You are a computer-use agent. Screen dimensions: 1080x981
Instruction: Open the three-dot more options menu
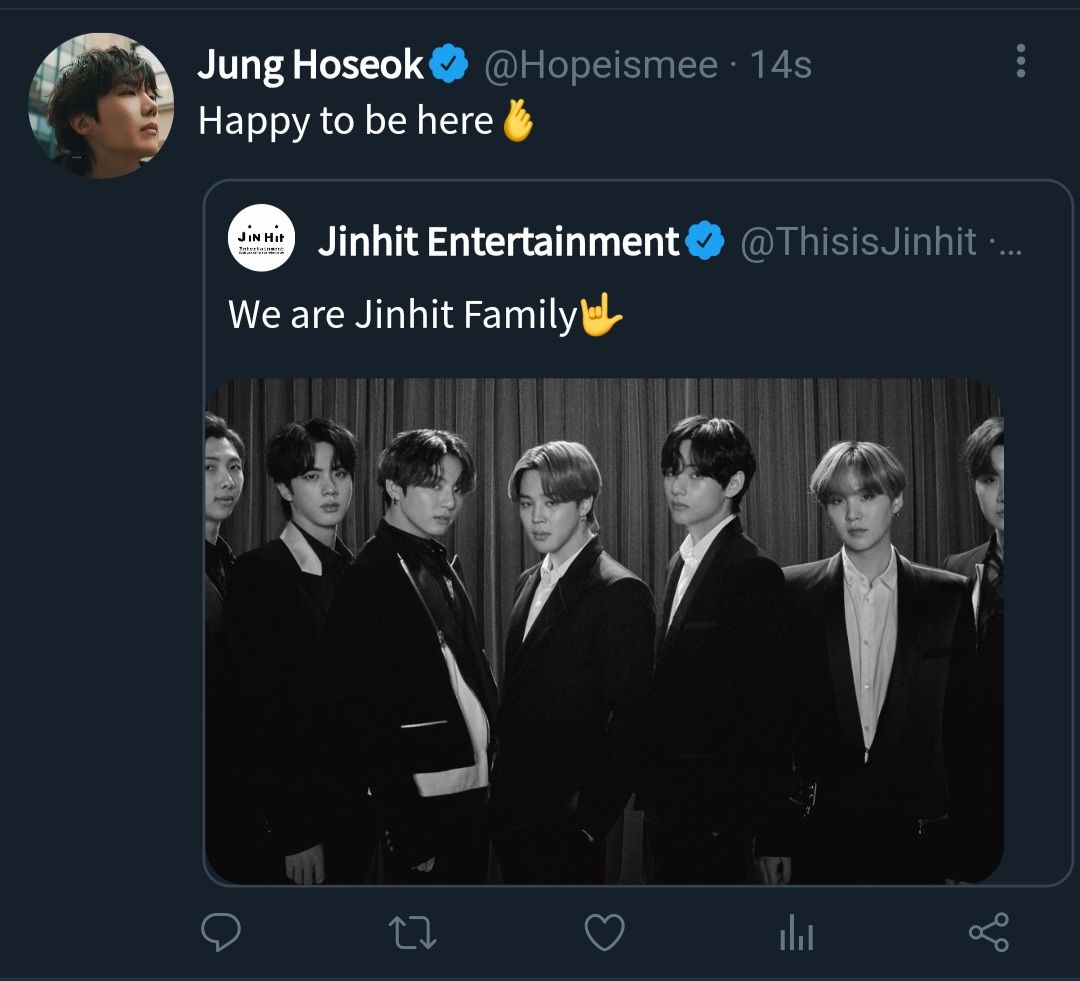[1020, 61]
